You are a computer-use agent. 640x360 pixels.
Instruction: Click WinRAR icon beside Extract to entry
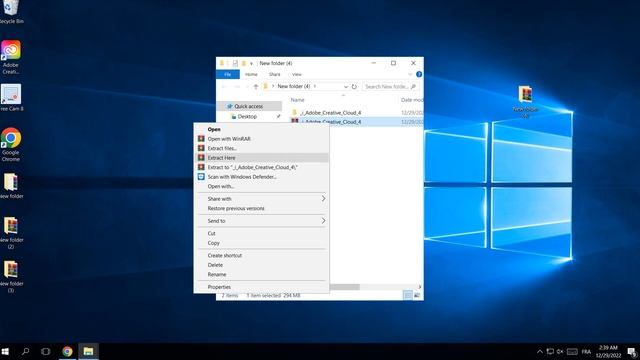click(x=201, y=167)
